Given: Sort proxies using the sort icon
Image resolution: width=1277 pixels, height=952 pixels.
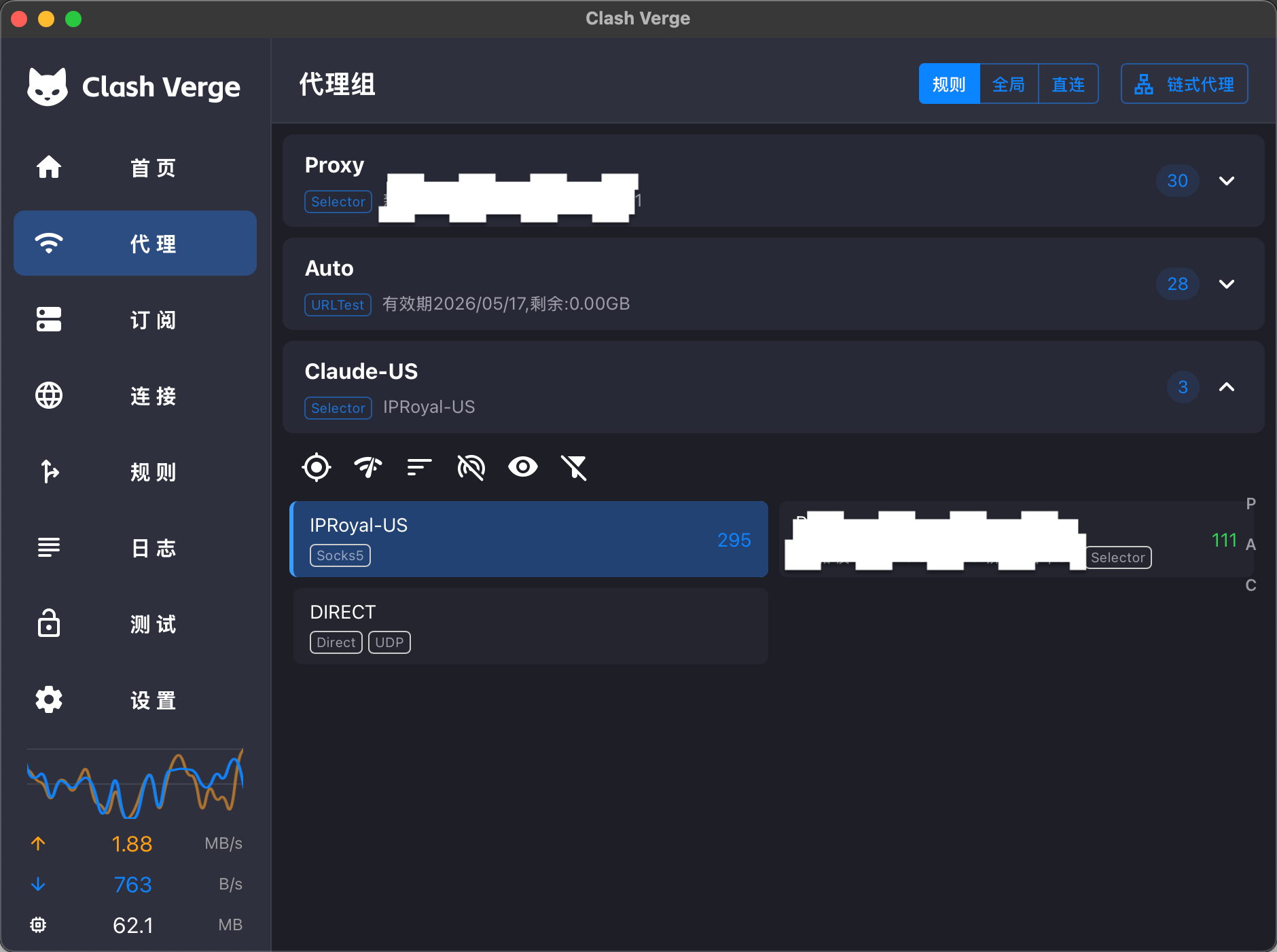Looking at the screenshot, I should [419, 467].
